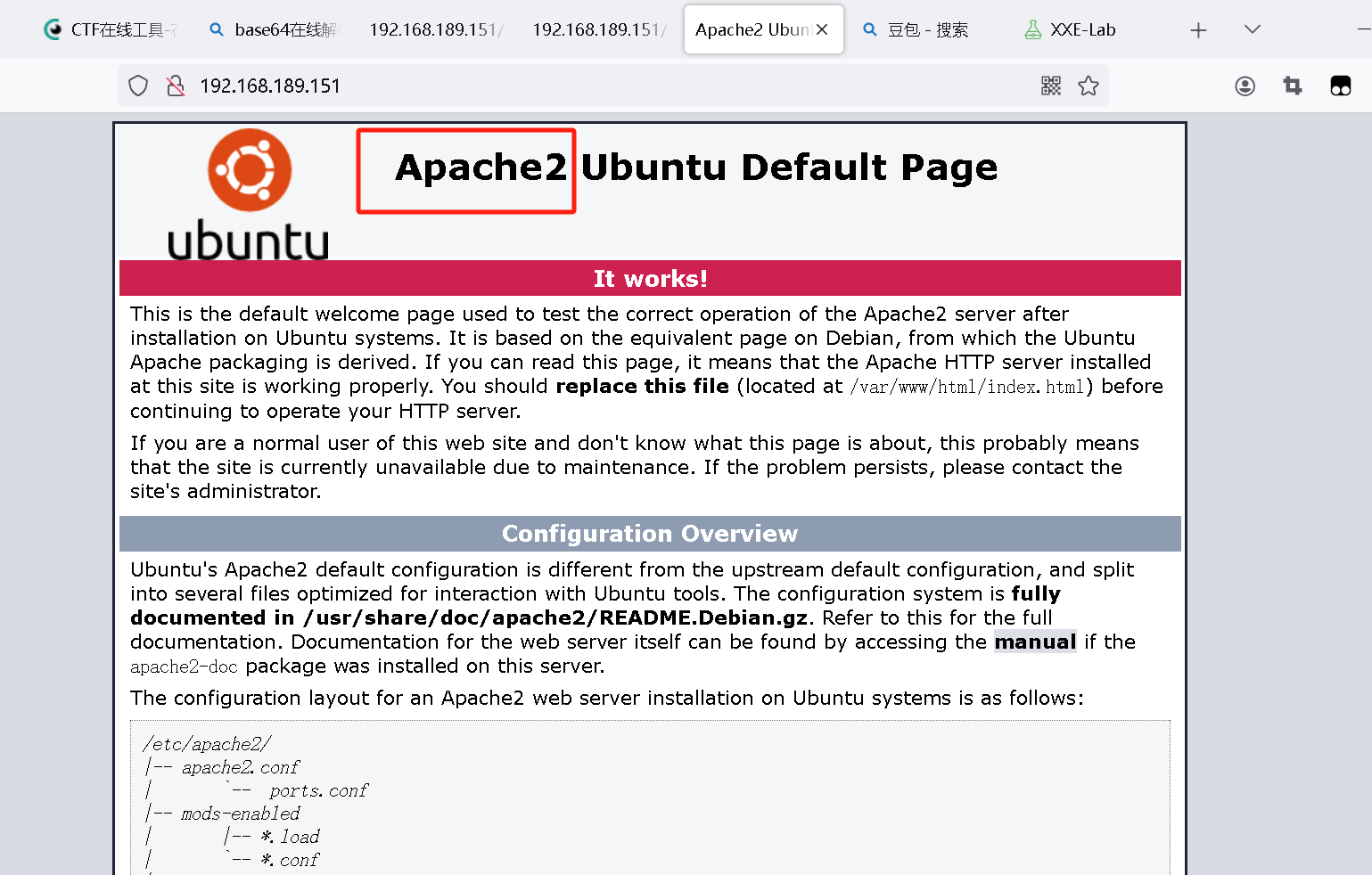Image resolution: width=1372 pixels, height=875 pixels.
Task: Click the apache2.conf entry in the tree
Action: tap(241, 767)
